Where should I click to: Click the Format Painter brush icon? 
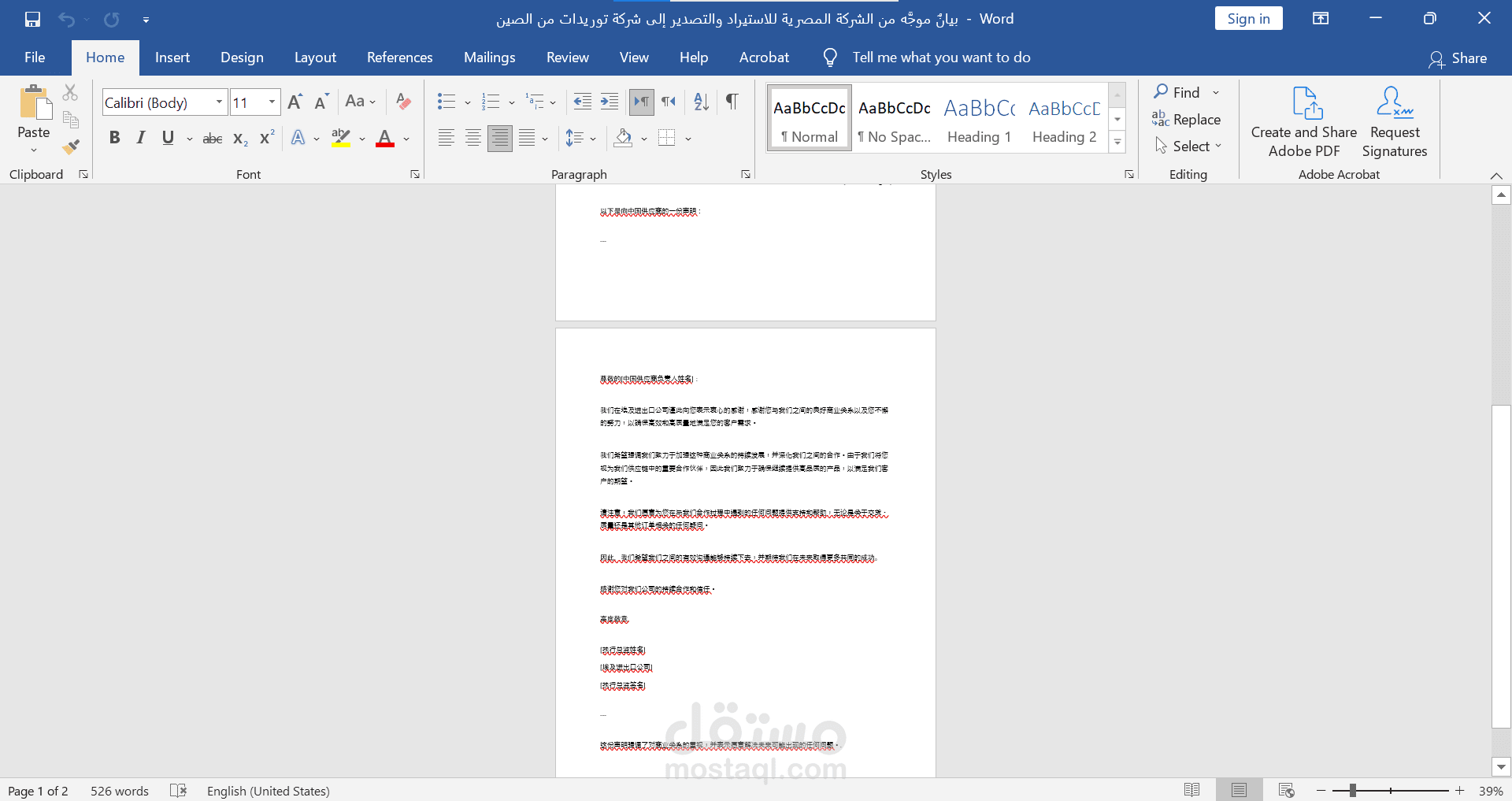(71, 146)
